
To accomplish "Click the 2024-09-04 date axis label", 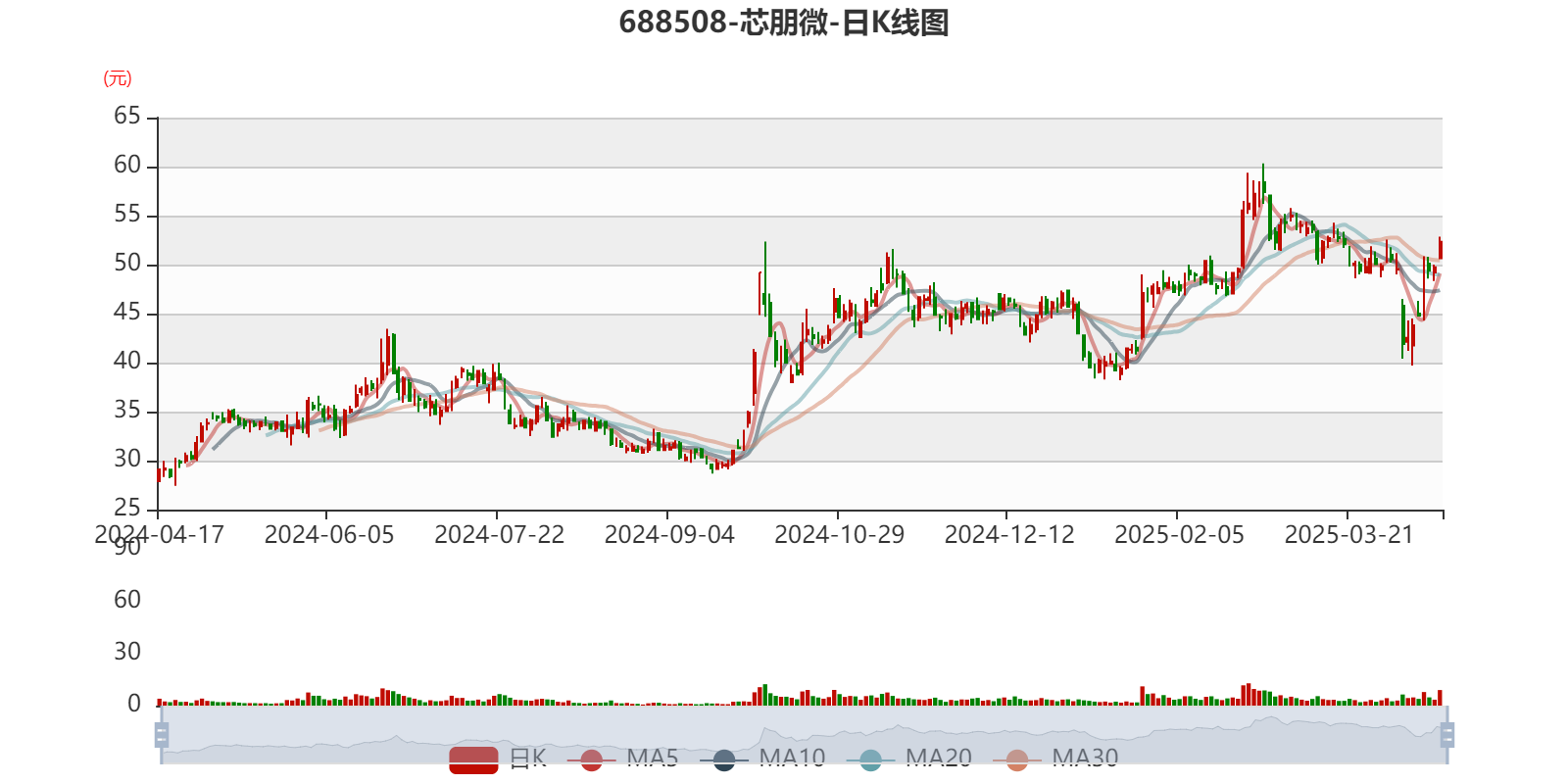I will click(x=669, y=535).
